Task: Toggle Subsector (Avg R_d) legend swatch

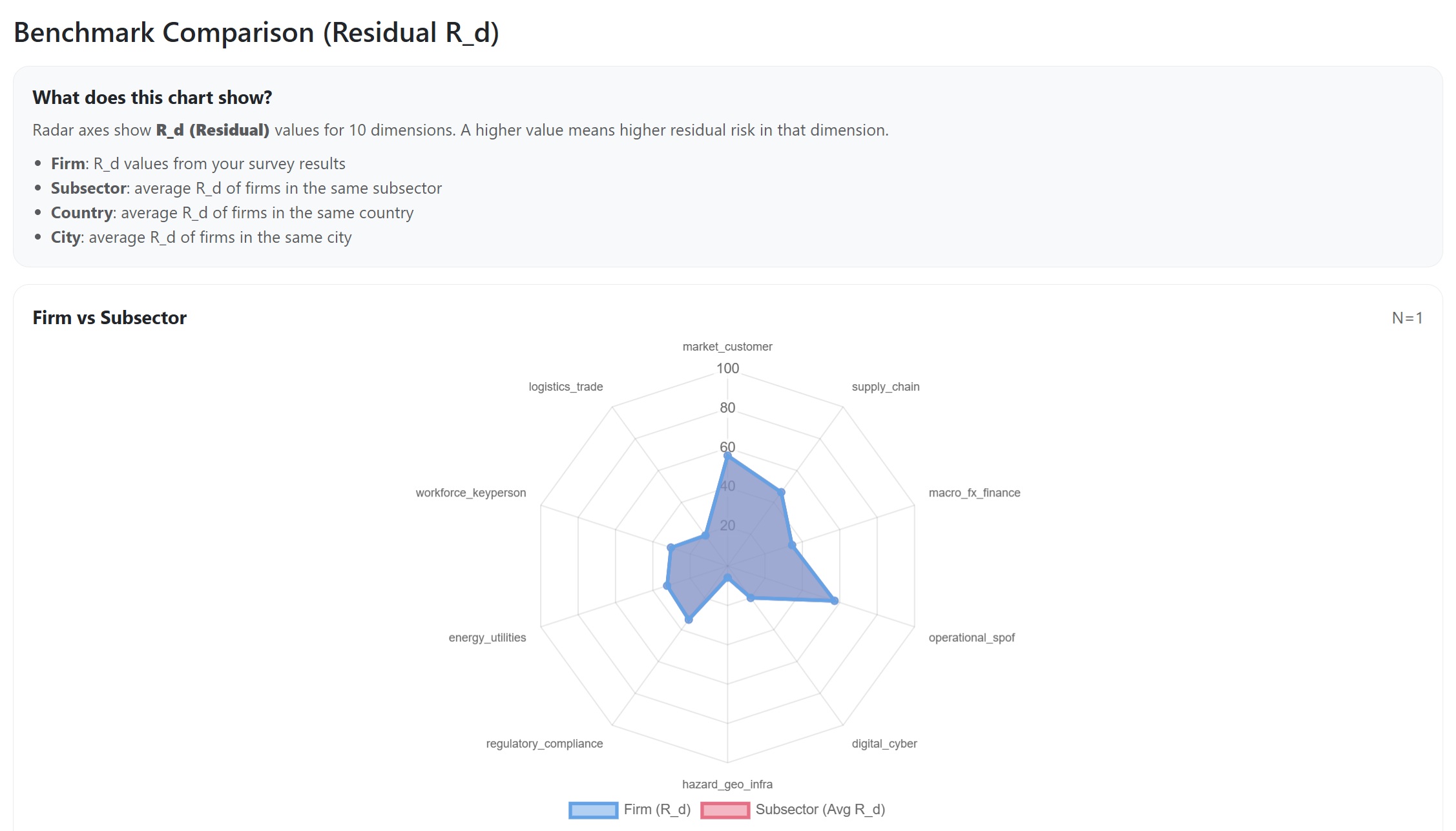Action: tap(725, 810)
